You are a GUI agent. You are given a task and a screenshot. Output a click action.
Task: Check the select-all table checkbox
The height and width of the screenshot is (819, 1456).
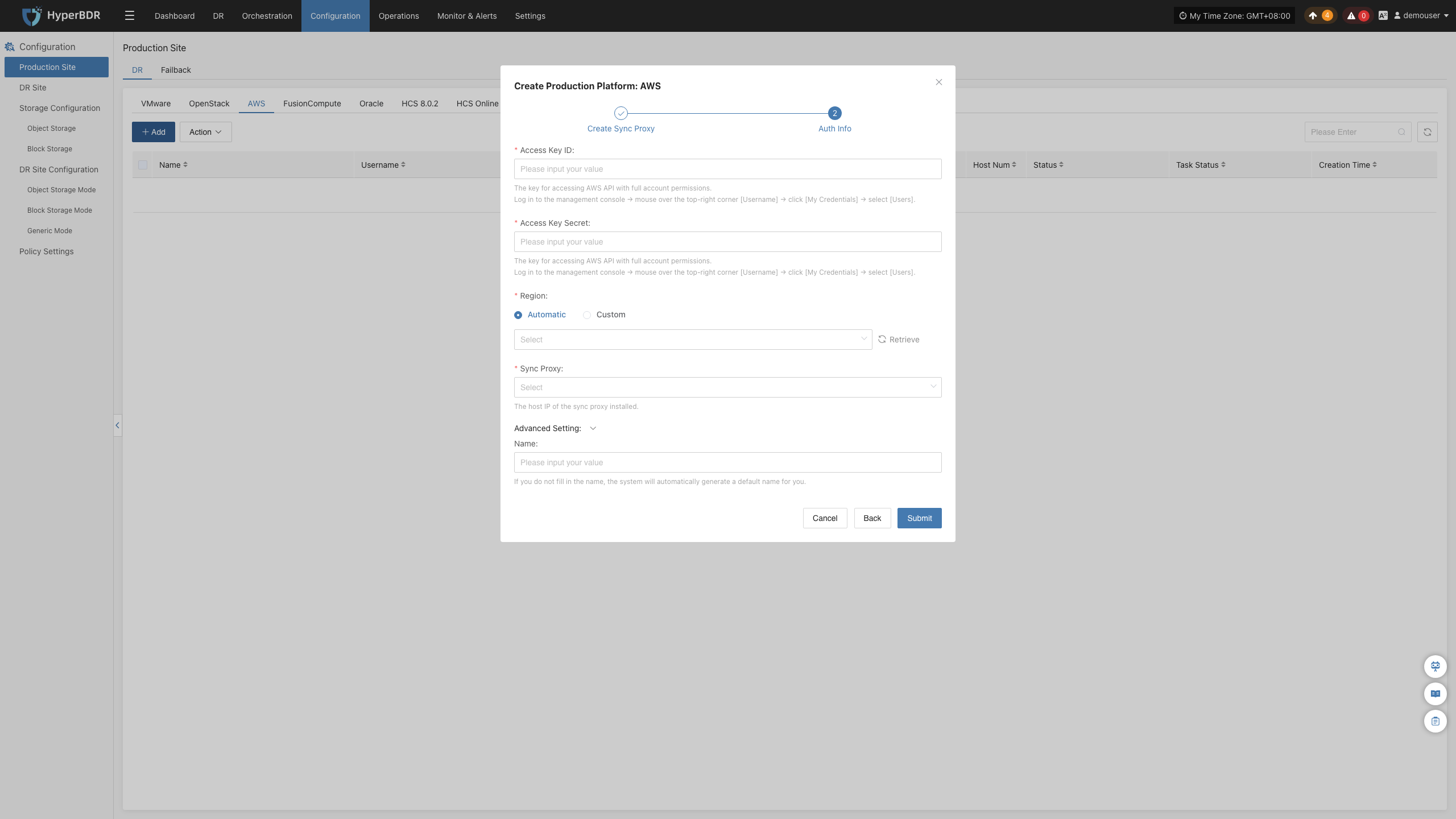(143, 165)
